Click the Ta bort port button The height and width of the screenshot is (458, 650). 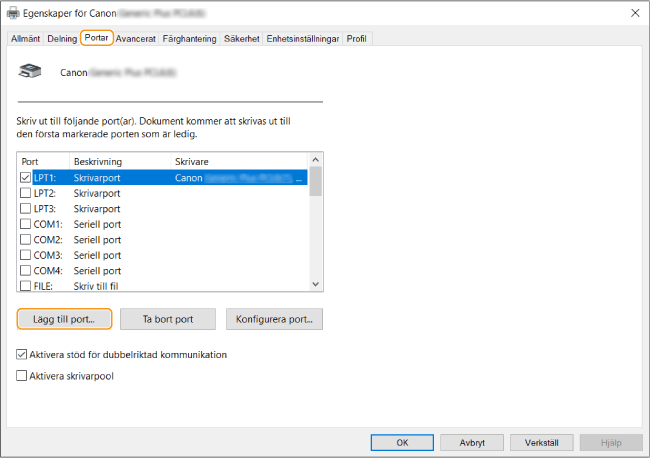pos(168,320)
